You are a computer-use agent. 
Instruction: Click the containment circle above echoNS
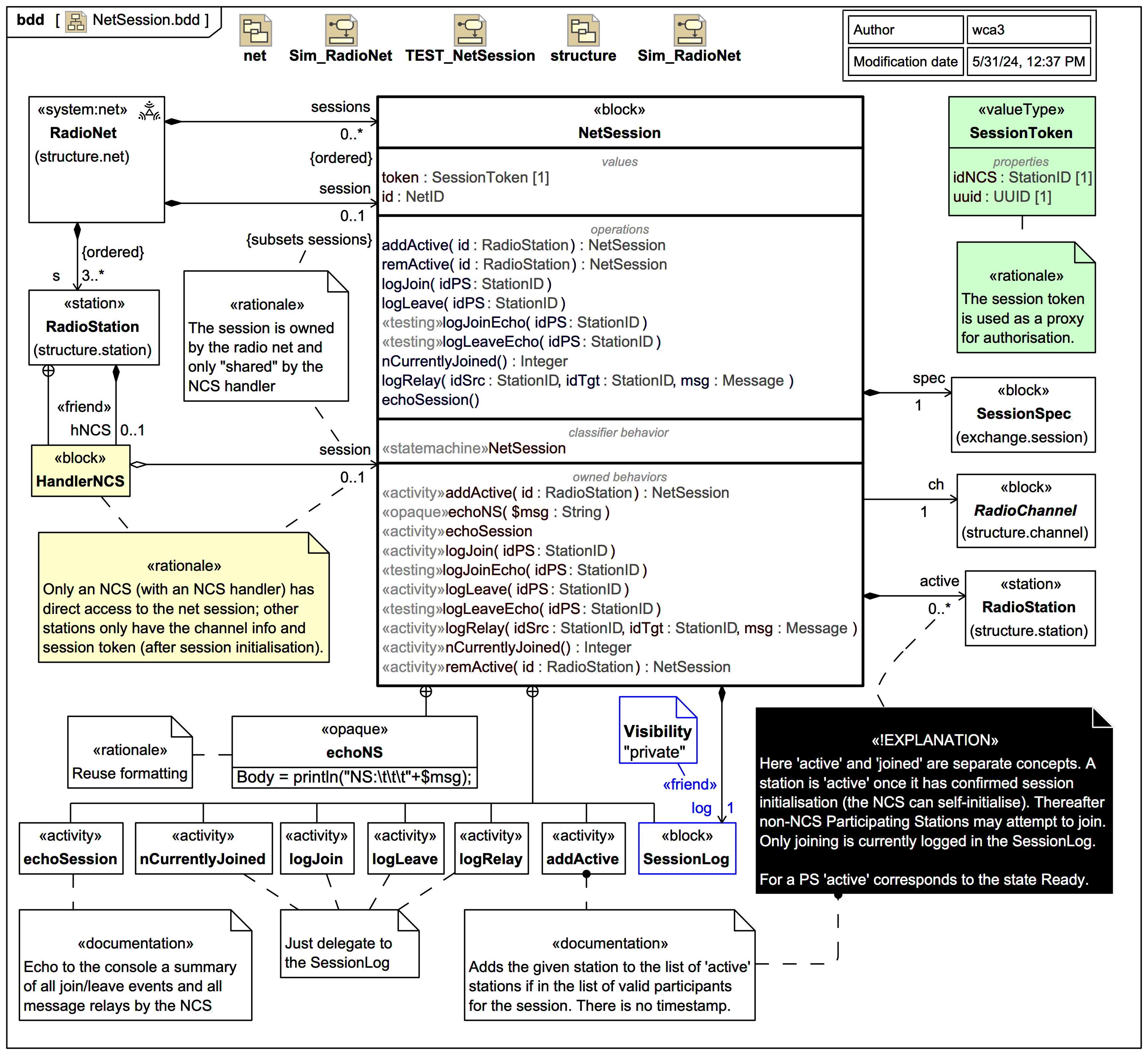click(x=426, y=692)
